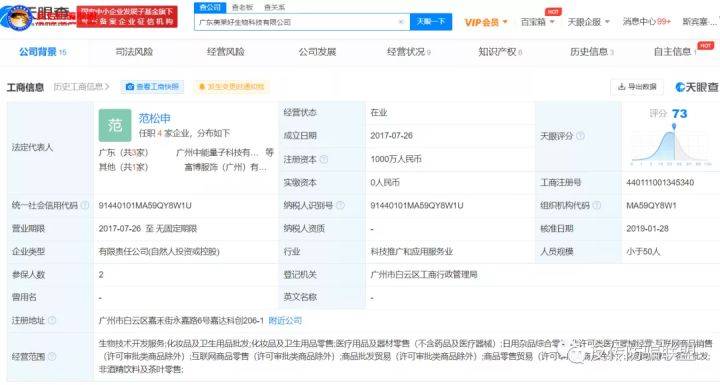Screen dimensions: 720x385
Task: Switch to the 经营状况 tab
Action: [x=409, y=52]
